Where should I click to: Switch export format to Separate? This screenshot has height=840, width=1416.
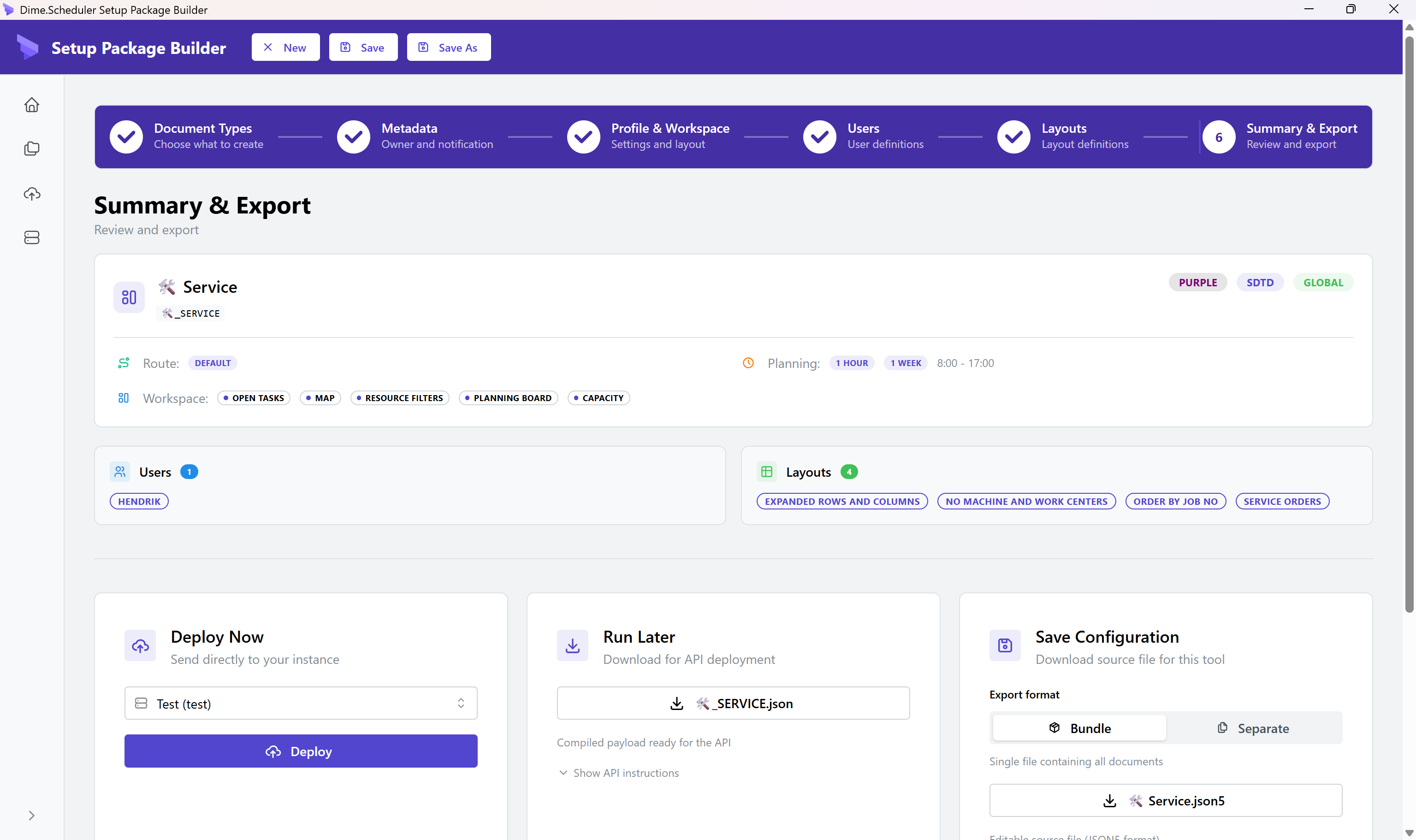[x=1253, y=728]
